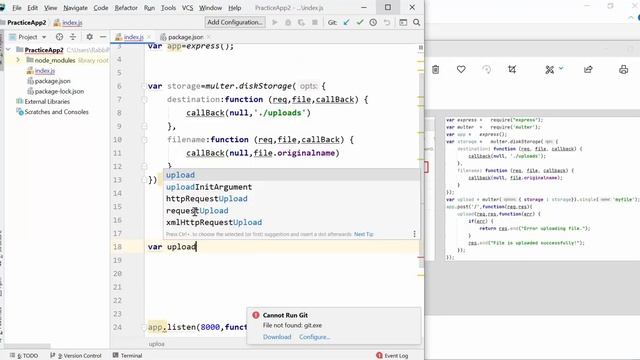This screenshot has width=640, height=360.
Task: Open the Navigate menu
Action: (x=75, y=8)
